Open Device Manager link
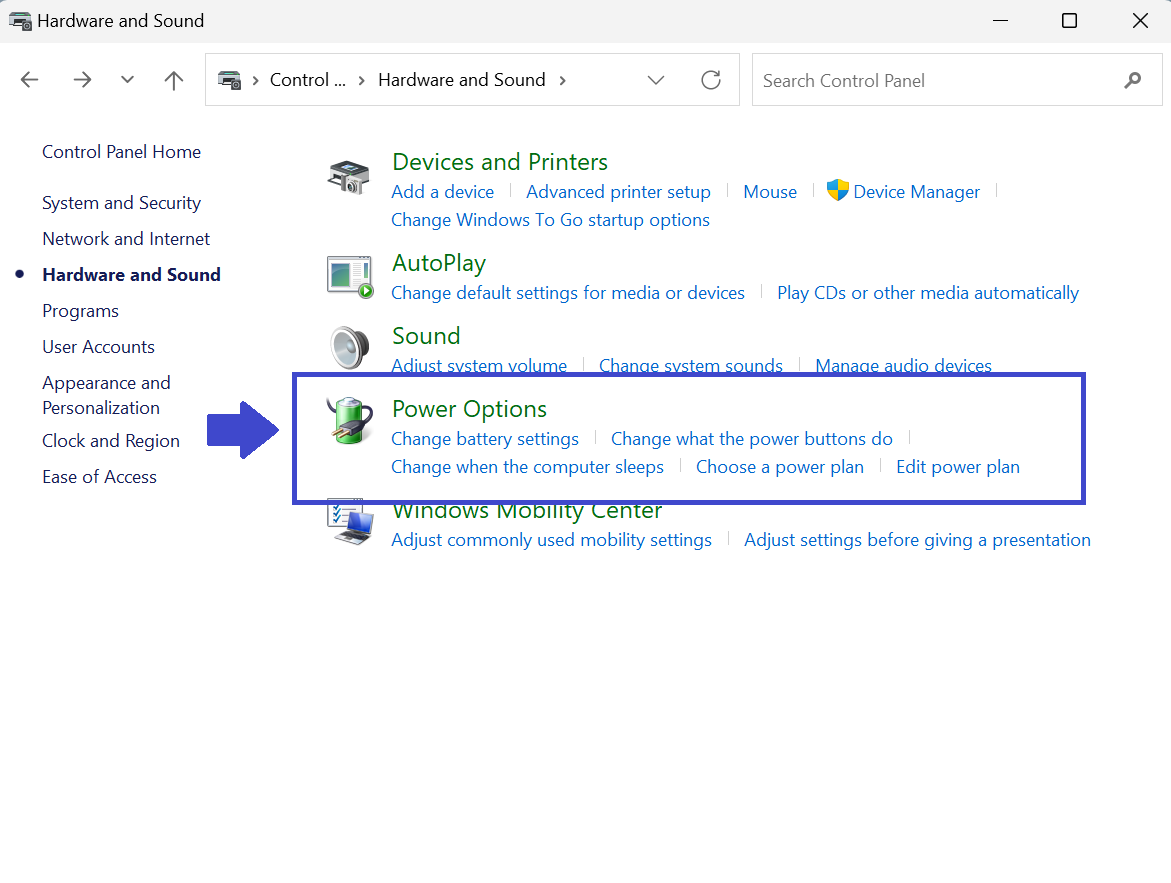The width and height of the screenshot is (1171, 883). 916,192
